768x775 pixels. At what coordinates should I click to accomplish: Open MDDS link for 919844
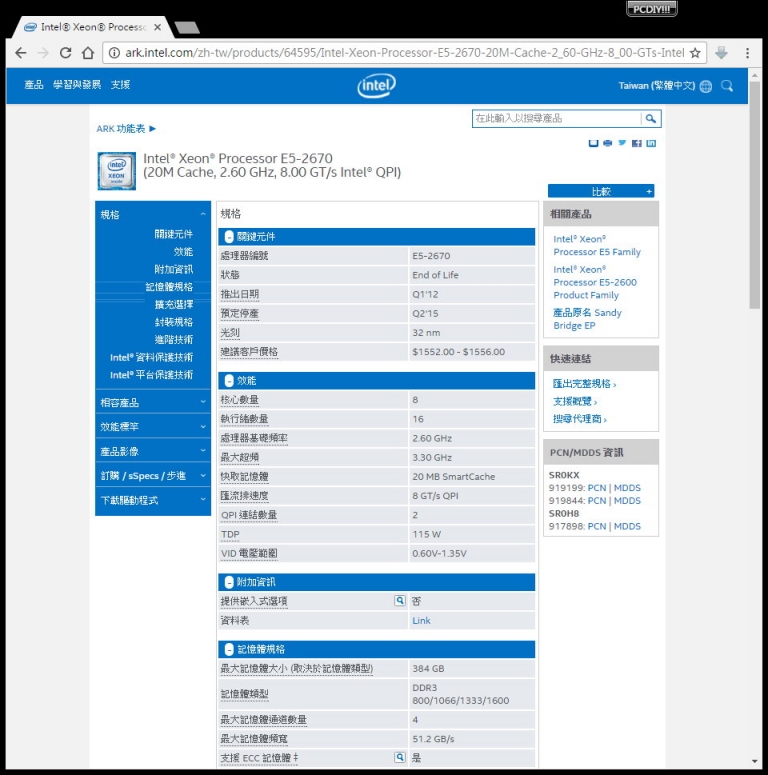(627, 501)
